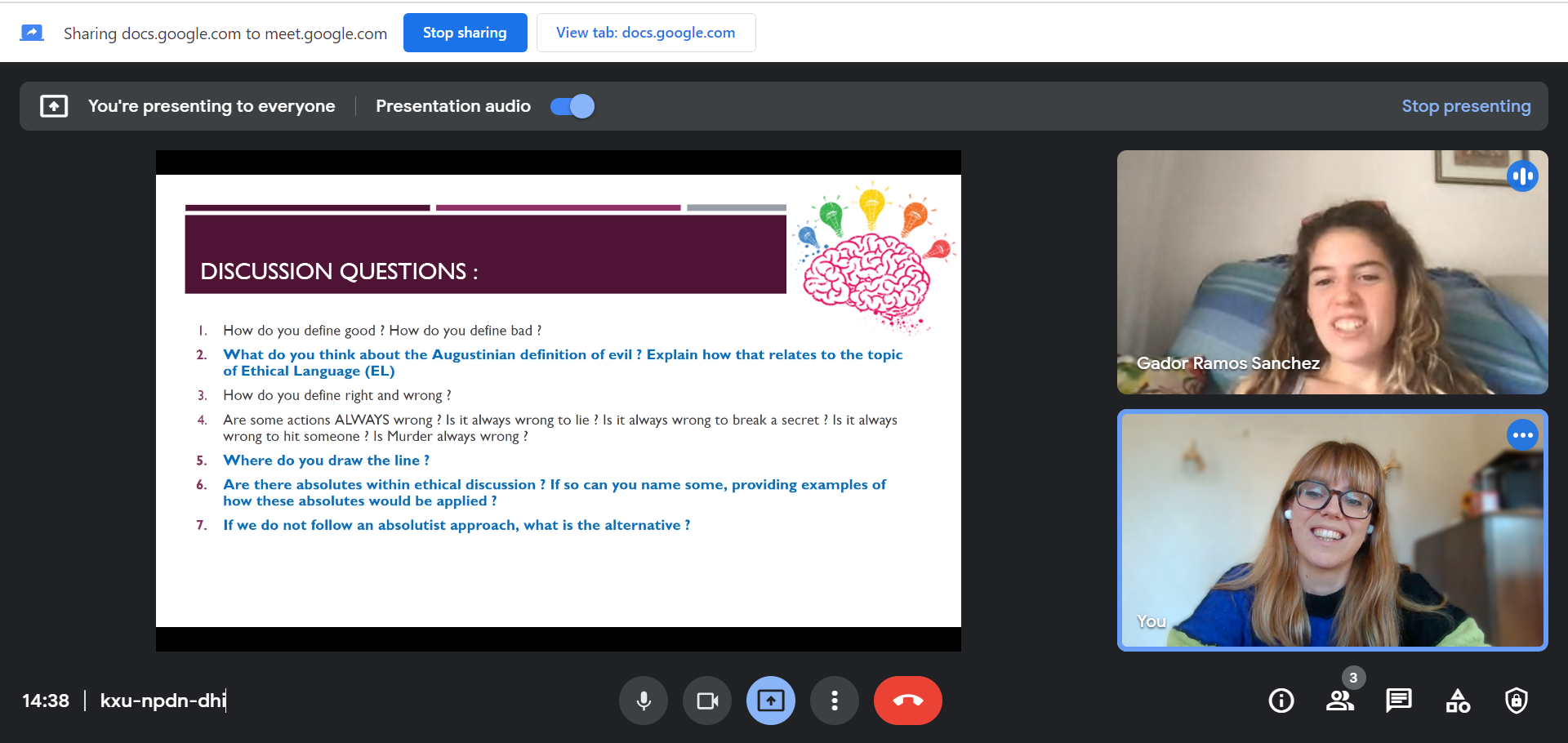Open host controls shield
1568x743 pixels.
coord(1517,701)
